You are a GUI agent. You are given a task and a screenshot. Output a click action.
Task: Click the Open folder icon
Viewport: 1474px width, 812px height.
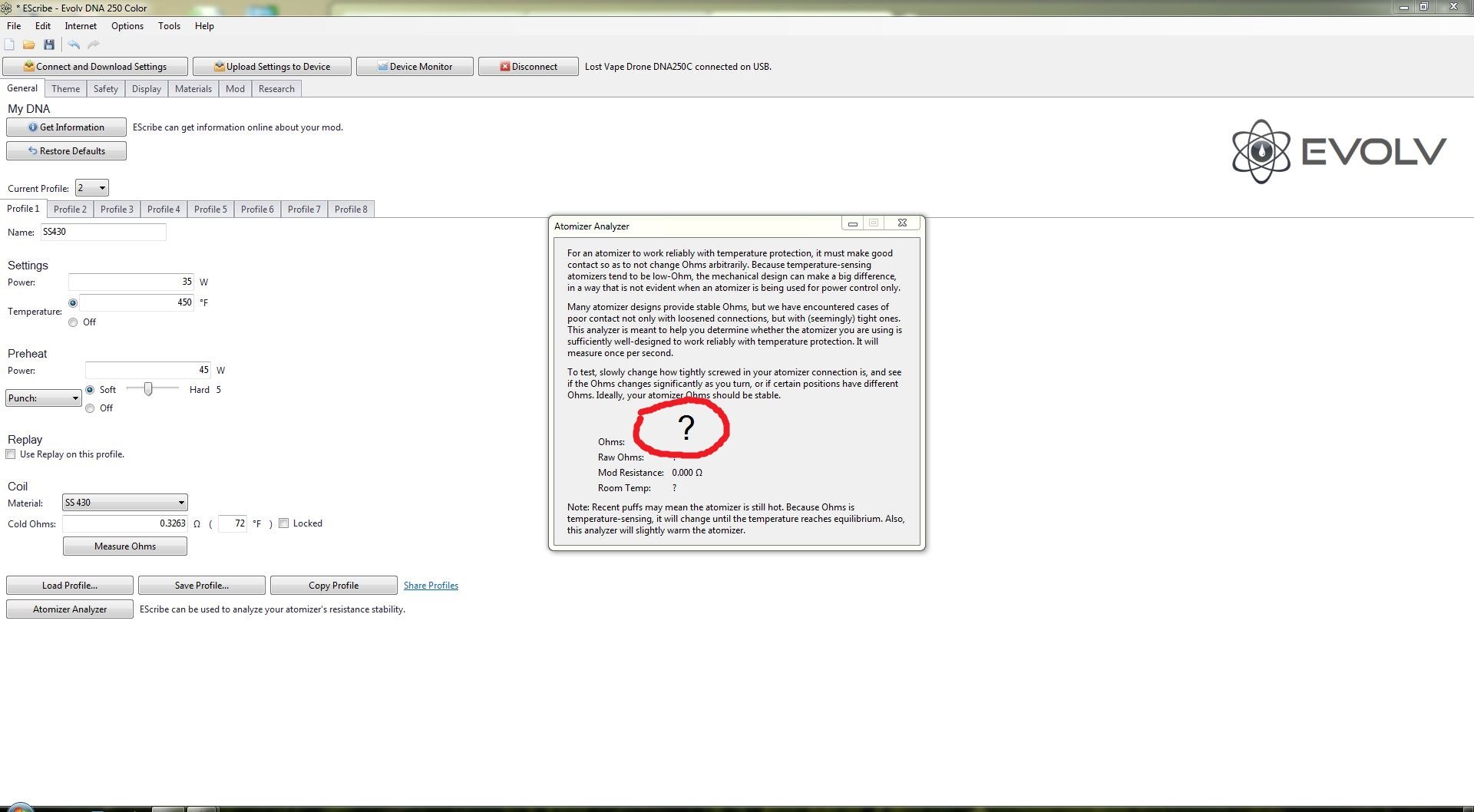click(x=29, y=45)
